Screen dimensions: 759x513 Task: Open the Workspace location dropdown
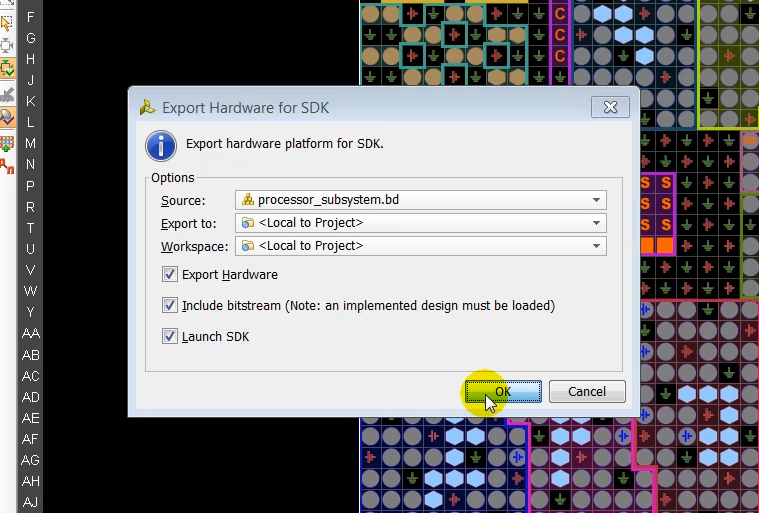tap(421, 246)
